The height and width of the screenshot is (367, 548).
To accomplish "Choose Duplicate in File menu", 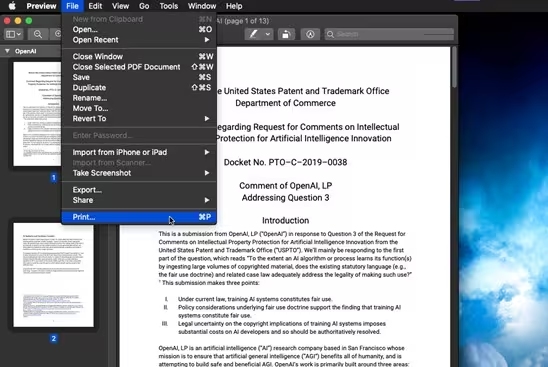I will coord(139,87).
